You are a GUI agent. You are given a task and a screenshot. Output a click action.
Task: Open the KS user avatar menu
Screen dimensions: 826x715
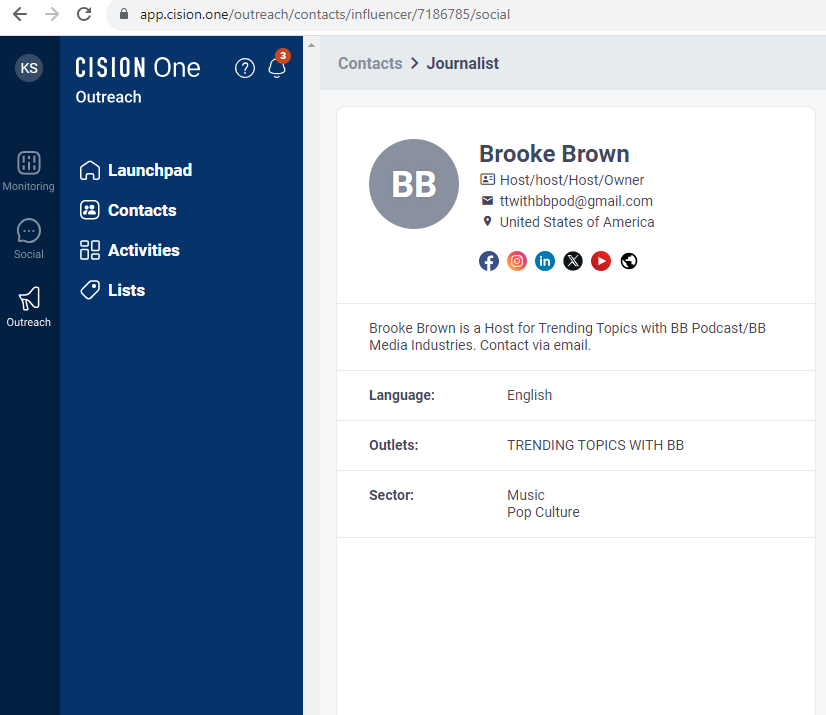click(x=29, y=68)
